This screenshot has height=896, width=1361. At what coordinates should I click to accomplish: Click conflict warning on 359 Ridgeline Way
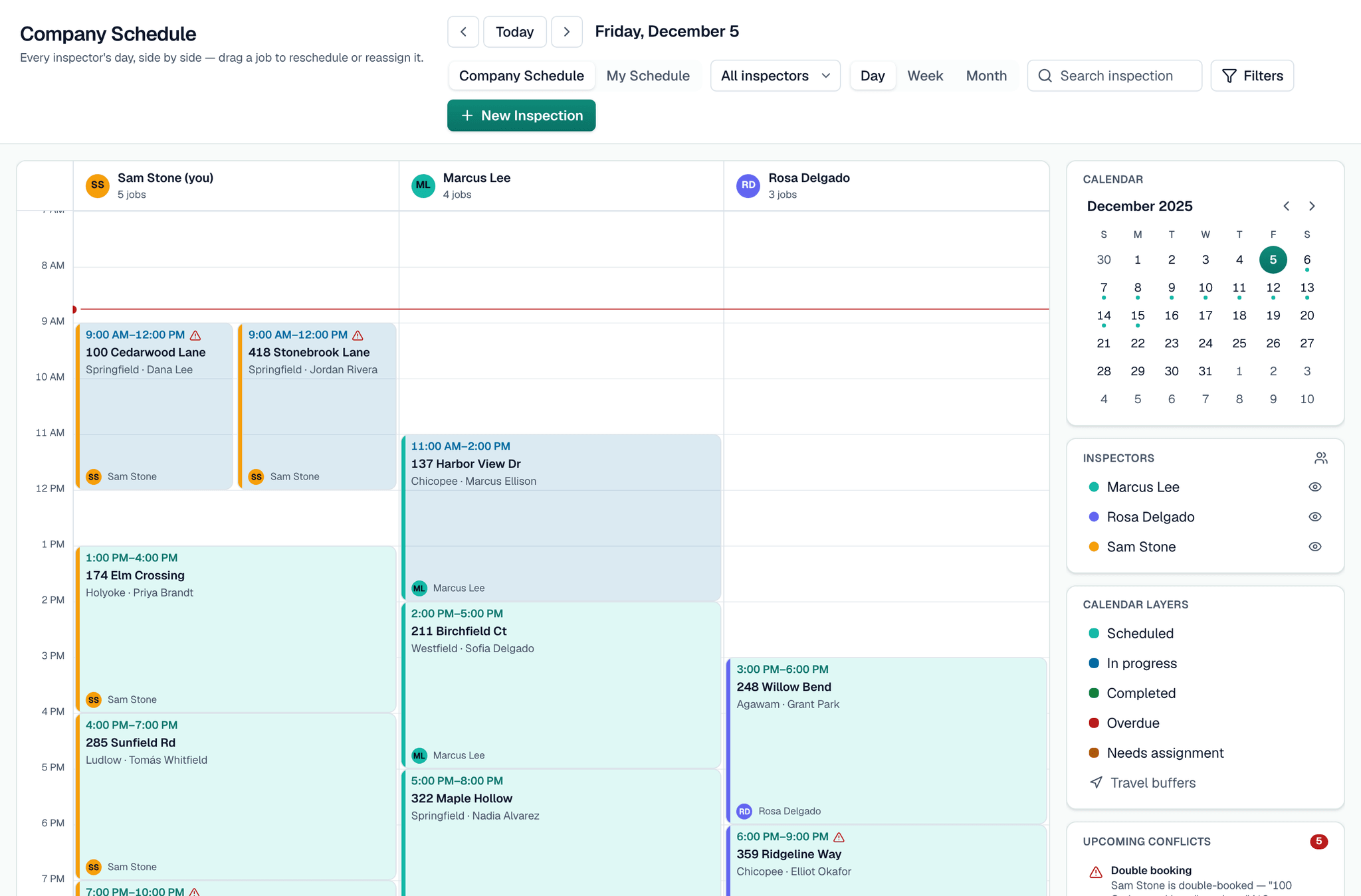click(x=839, y=837)
